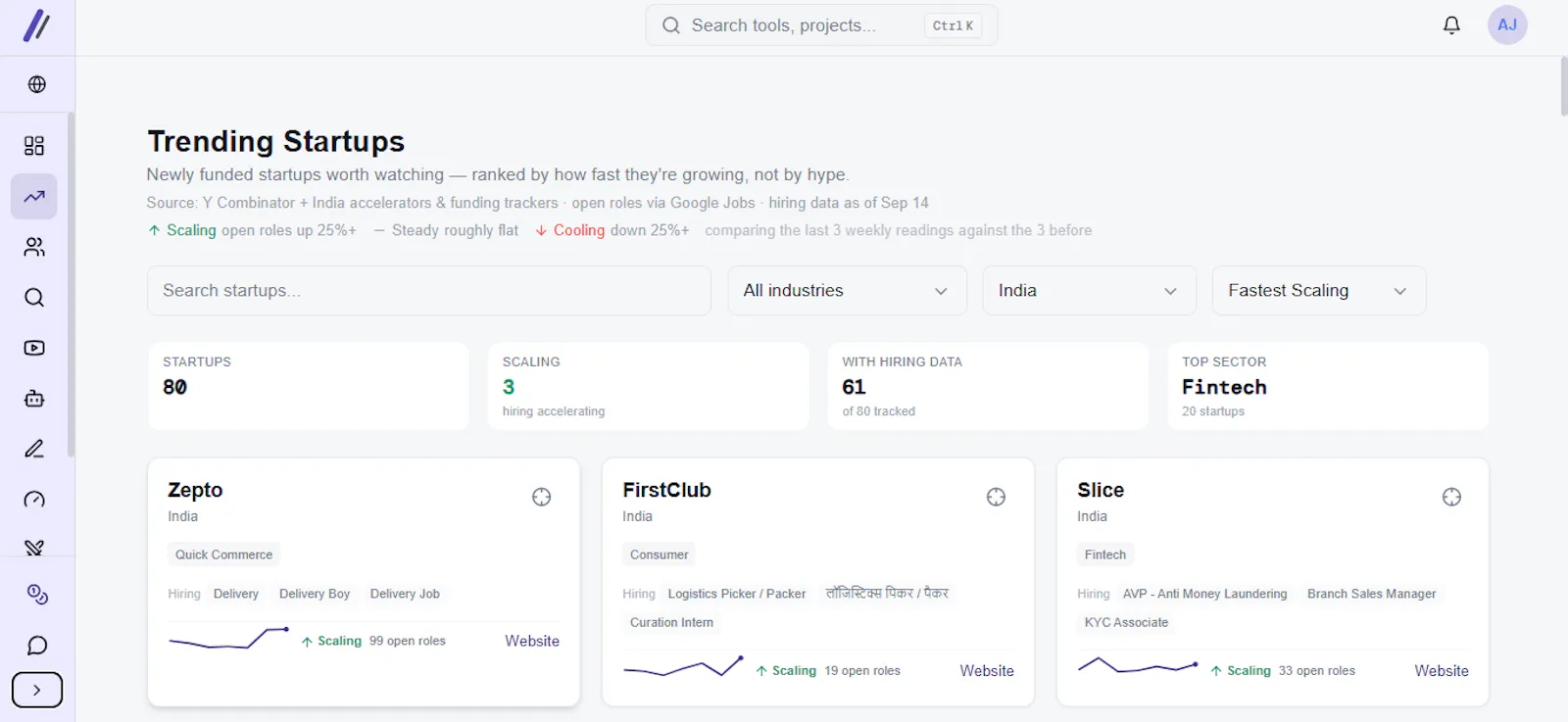Click the Quick Commerce tag on Zepto
Screen dimensions: 1568x722
coord(223,554)
